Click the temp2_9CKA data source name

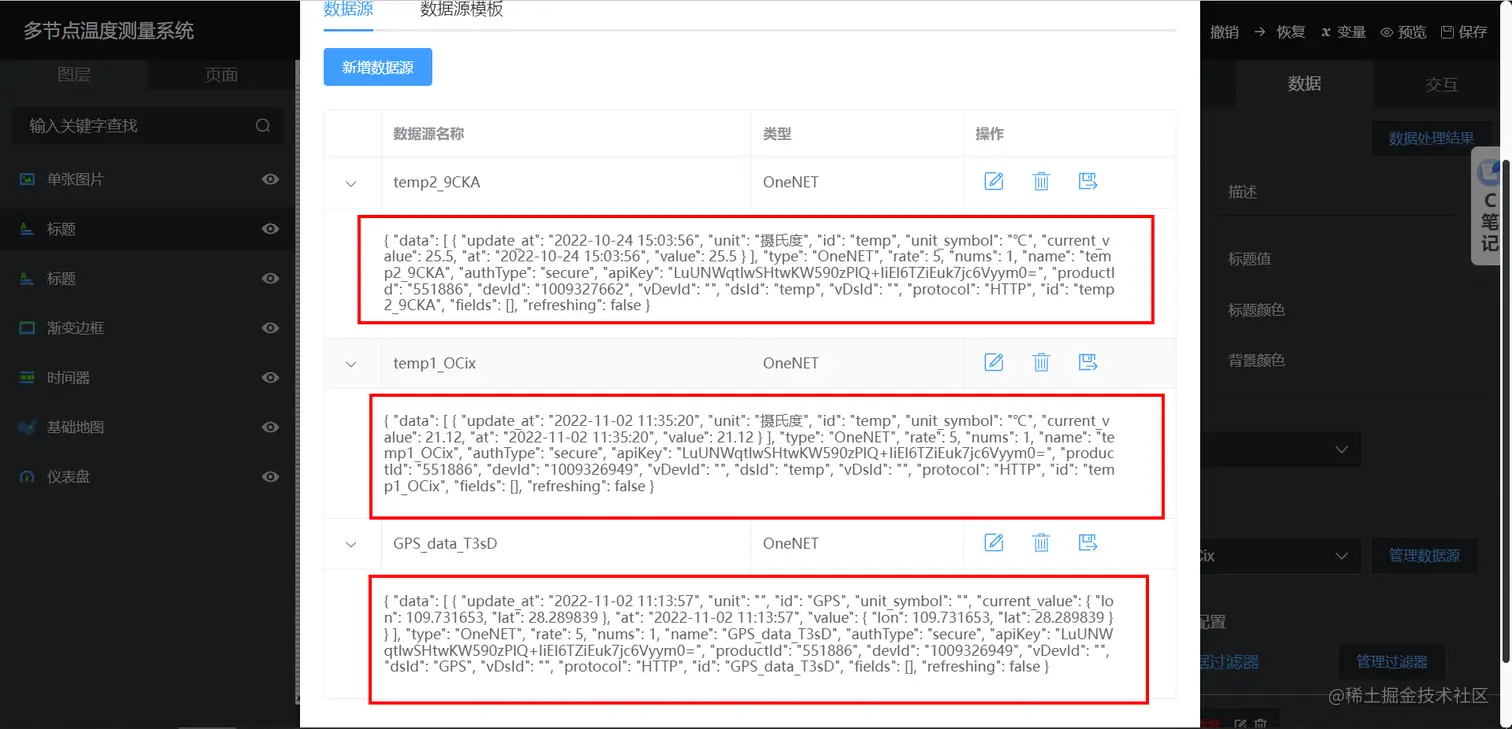(437, 182)
